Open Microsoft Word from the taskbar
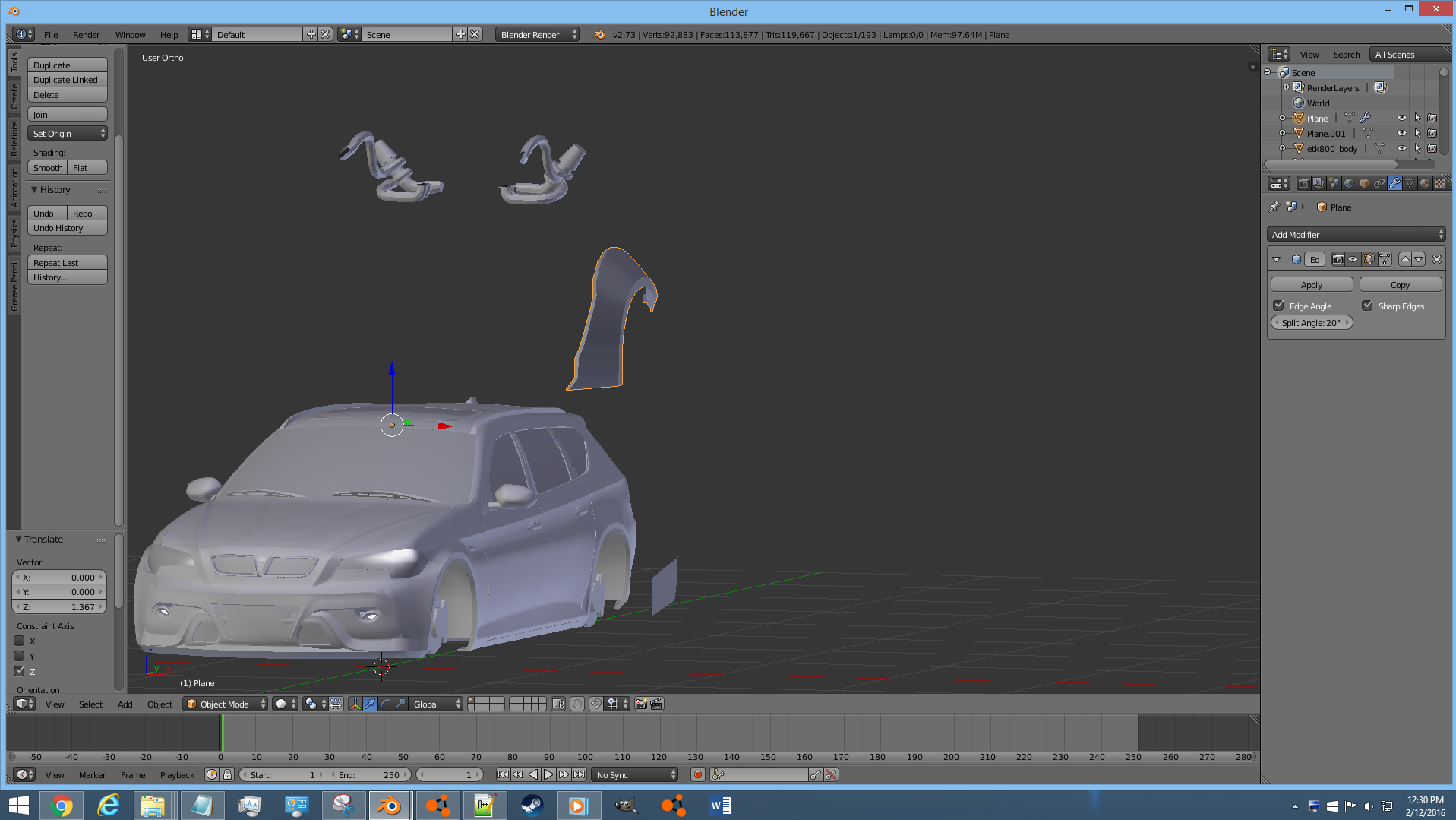 (x=720, y=806)
